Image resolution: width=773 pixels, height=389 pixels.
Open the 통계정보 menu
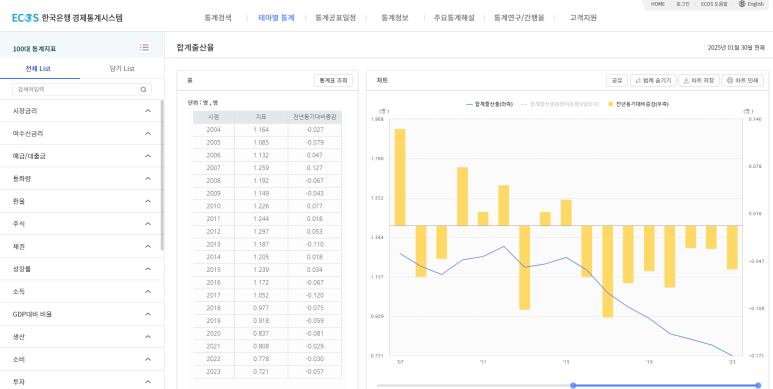coord(394,18)
